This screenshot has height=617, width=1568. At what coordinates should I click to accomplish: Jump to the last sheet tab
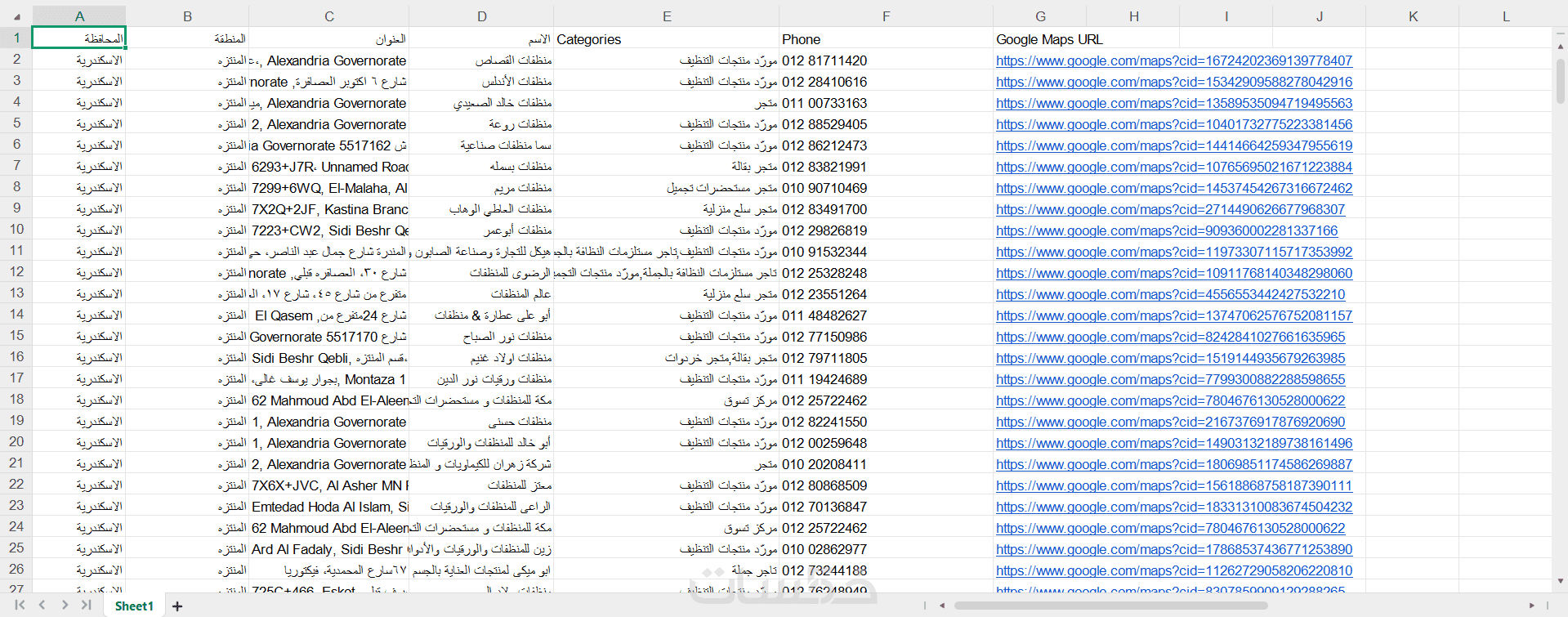[x=87, y=606]
